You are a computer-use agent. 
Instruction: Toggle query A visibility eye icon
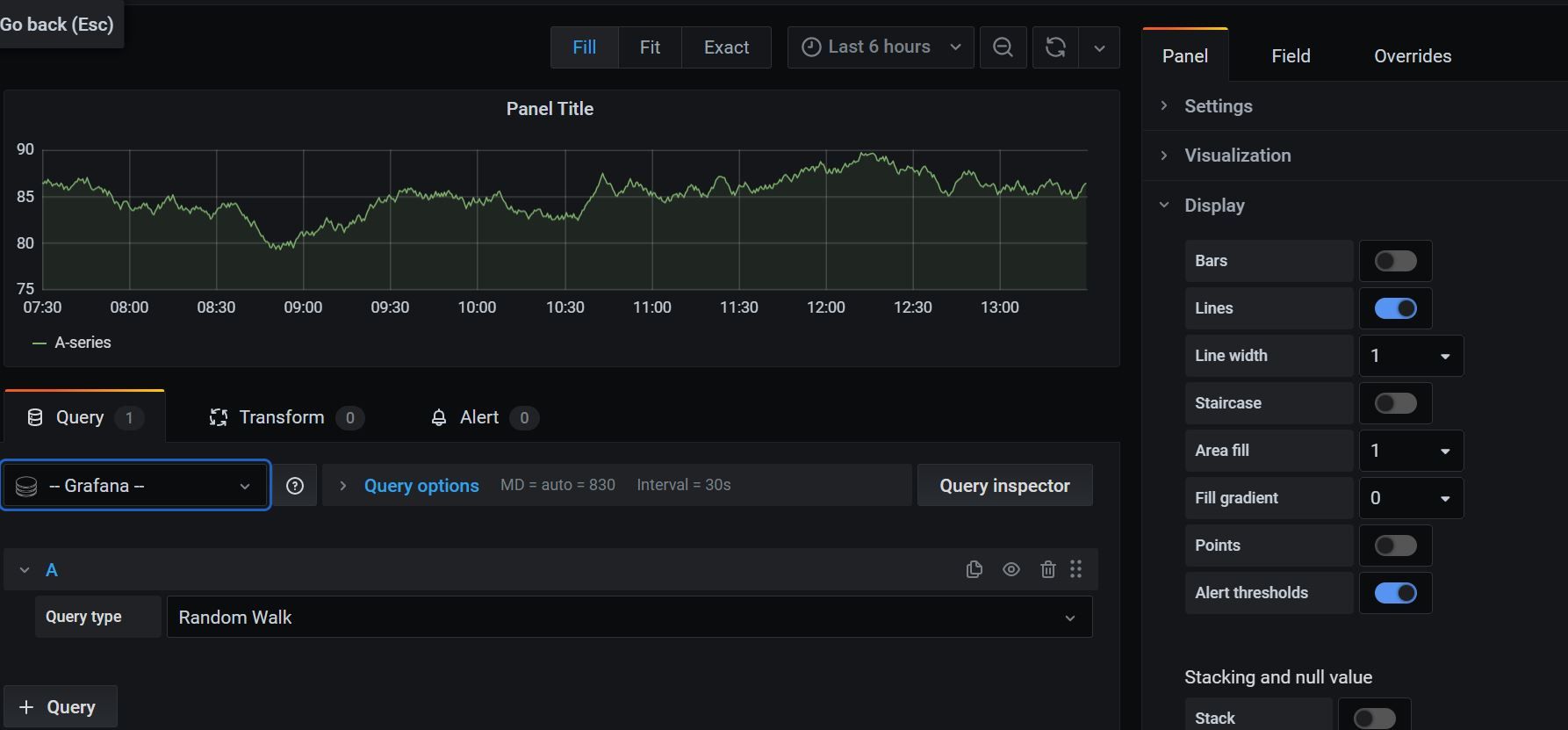point(1011,569)
